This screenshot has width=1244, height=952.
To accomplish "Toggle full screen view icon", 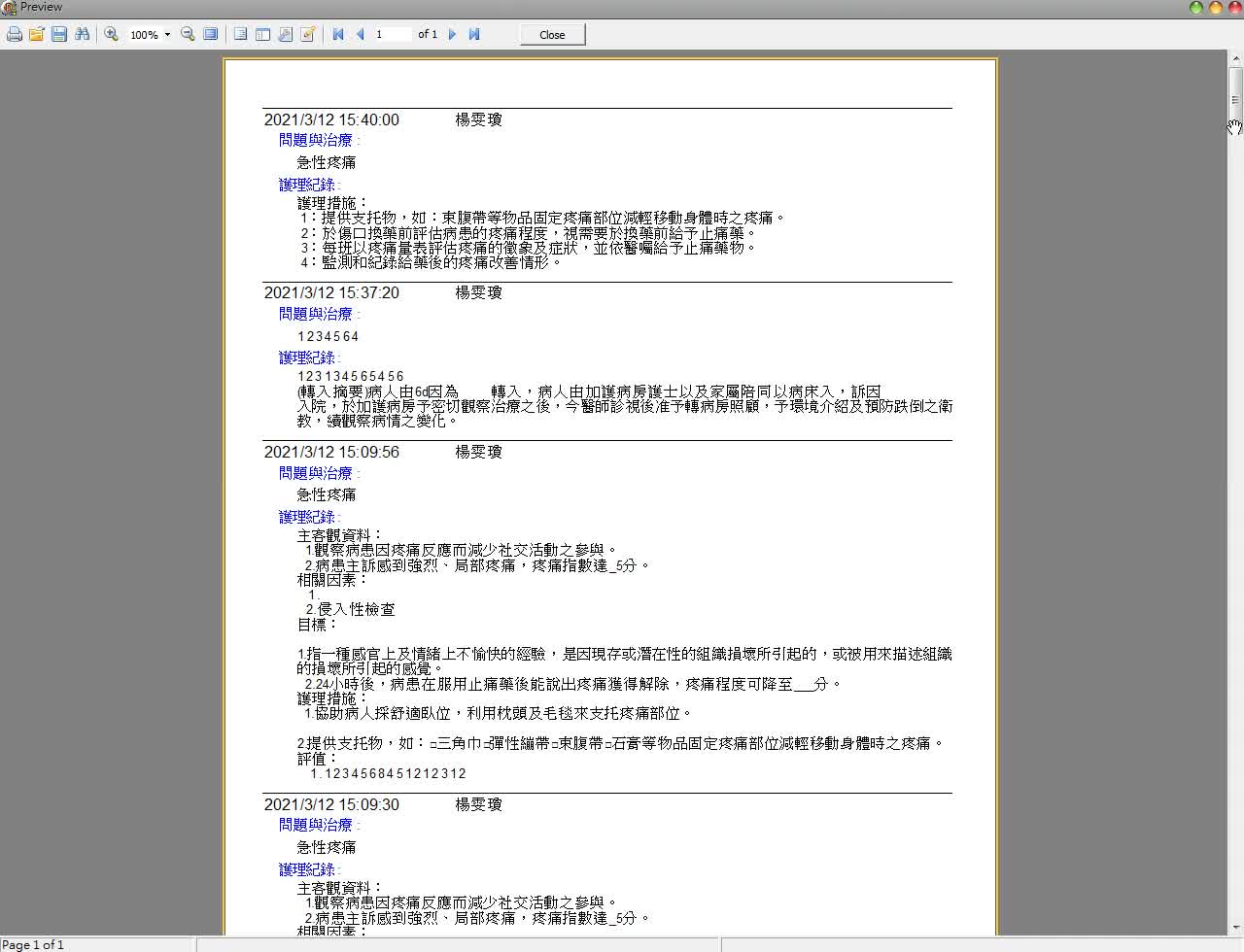I will click(210, 34).
